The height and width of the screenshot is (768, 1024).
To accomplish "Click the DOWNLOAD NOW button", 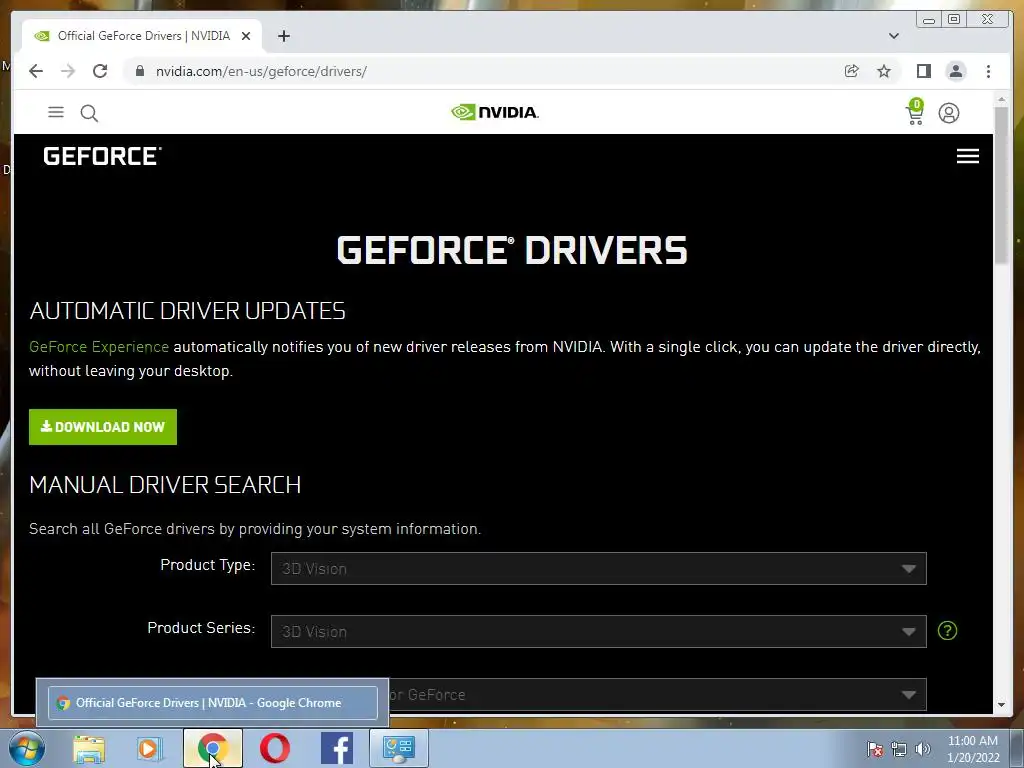I will pyautogui.click(x=103, y=427).
